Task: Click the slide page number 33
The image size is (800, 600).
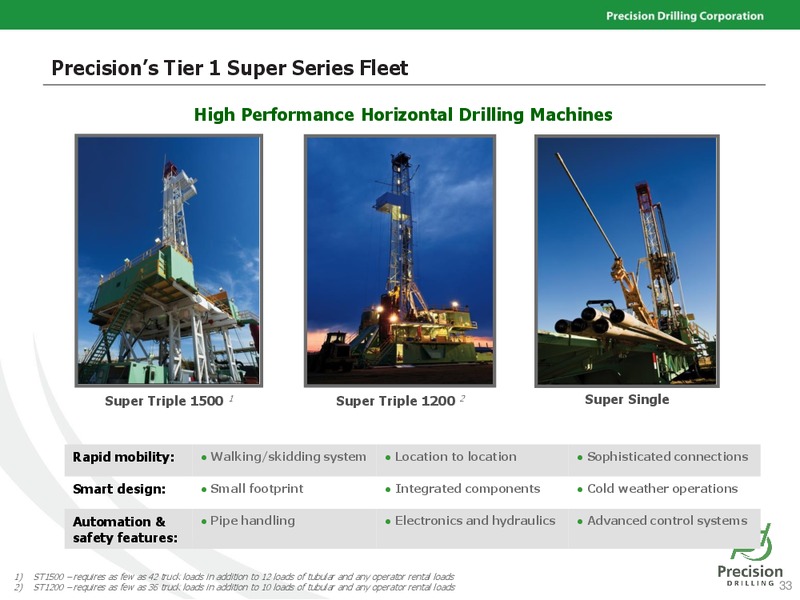Action: pos(785,585)
